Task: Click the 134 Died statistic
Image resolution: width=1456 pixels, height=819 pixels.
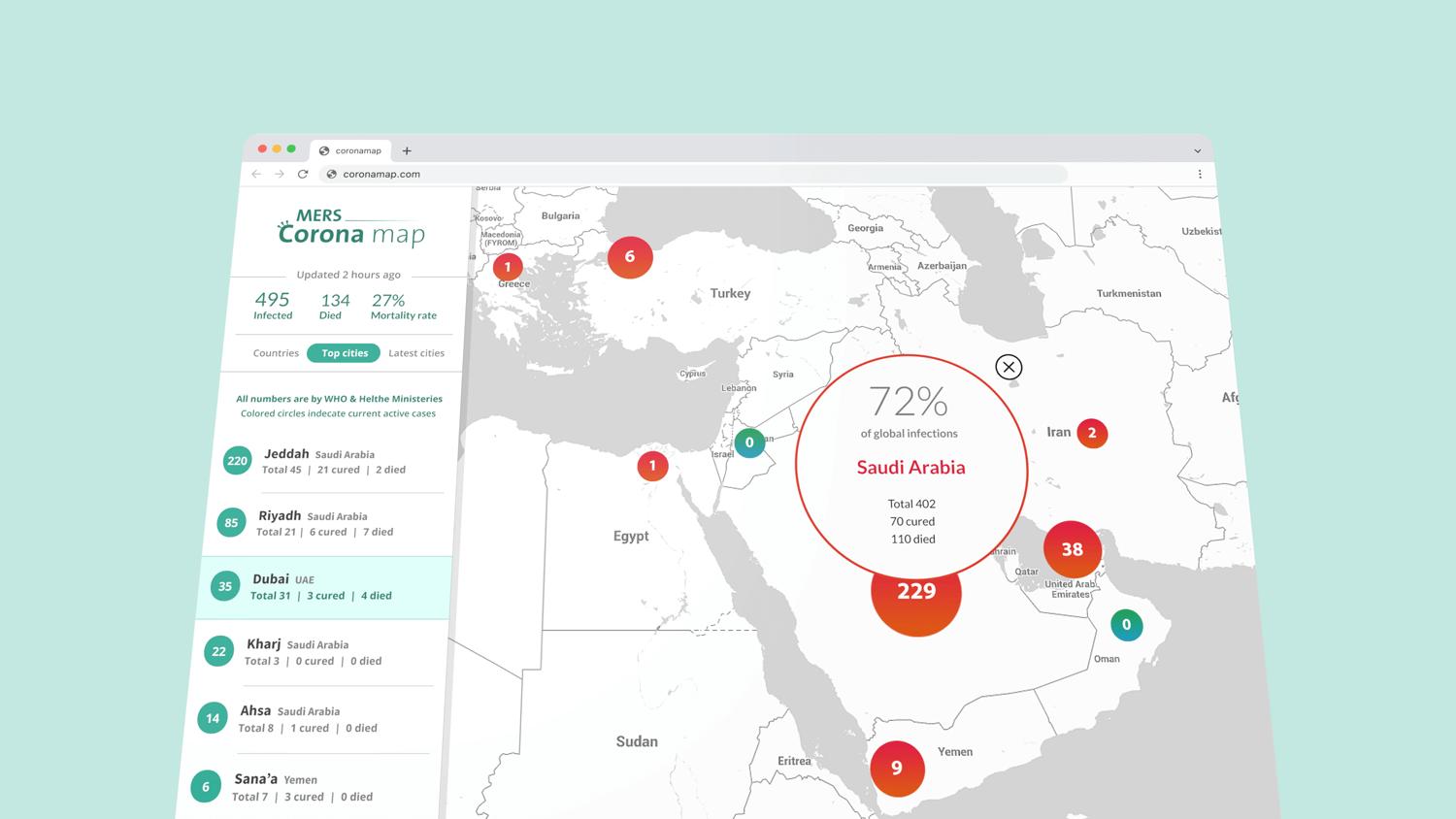Action: coord(334,306)
